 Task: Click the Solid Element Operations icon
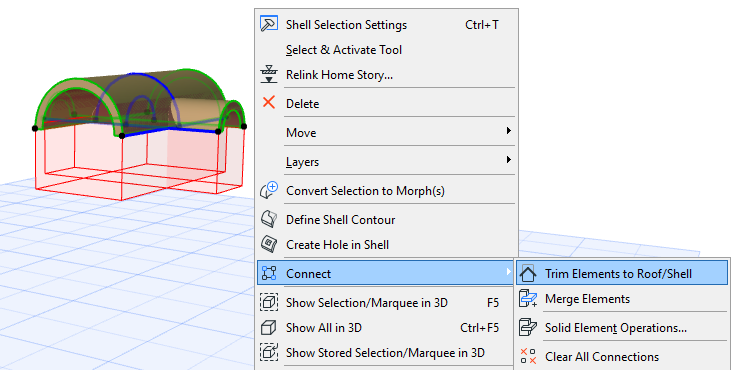click(x=528, y=328)
